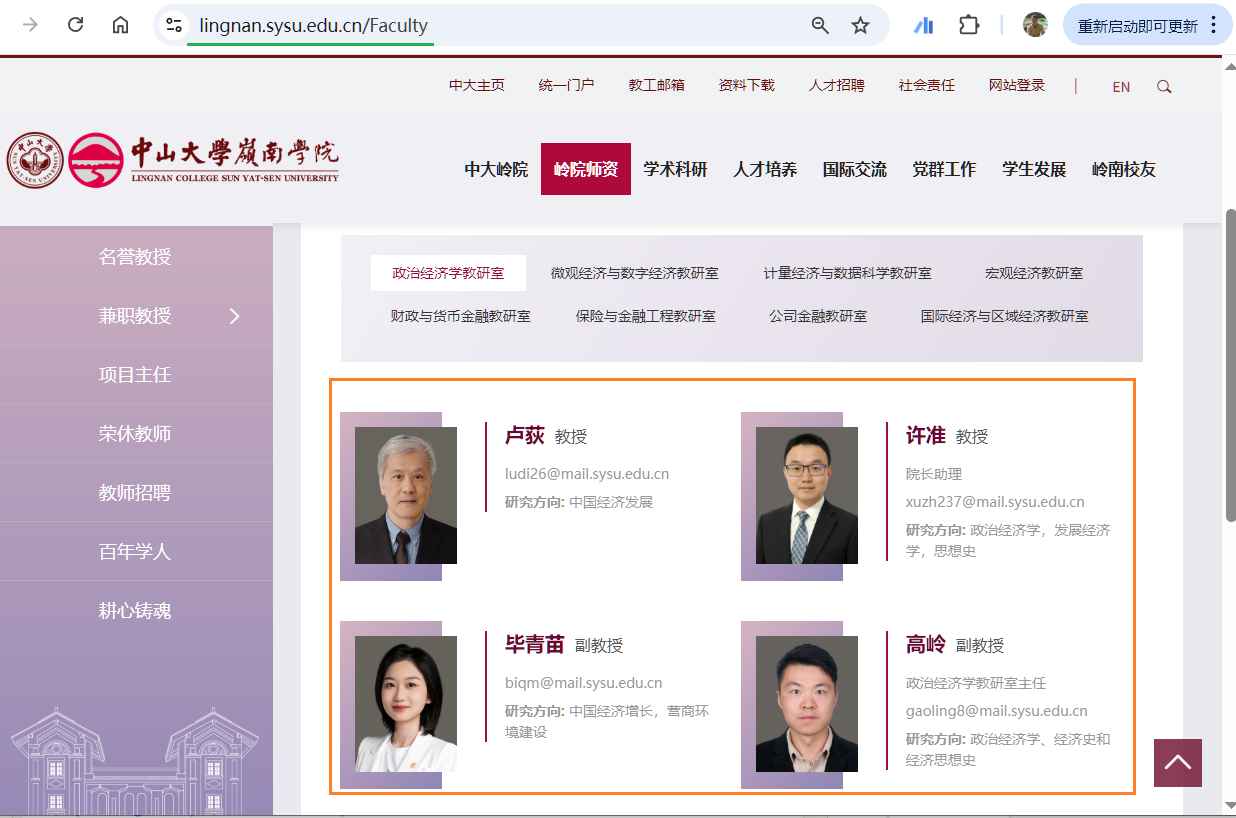Open the browser three-dot menu
The width and height of the screenshot is (1236, 818).
(x=1214, y=25)
